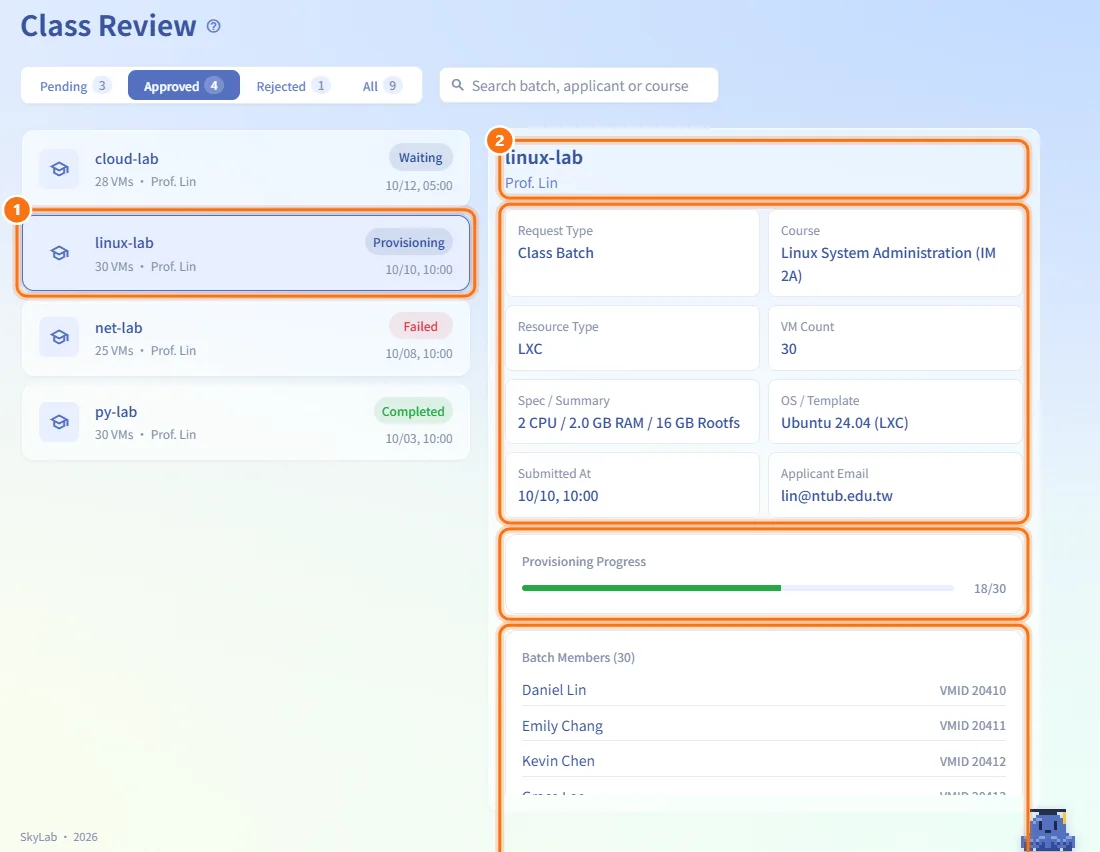The image size is (1100, 852).
Task: Click the graduation cap icon for net-lab
Action: point(60,338)
